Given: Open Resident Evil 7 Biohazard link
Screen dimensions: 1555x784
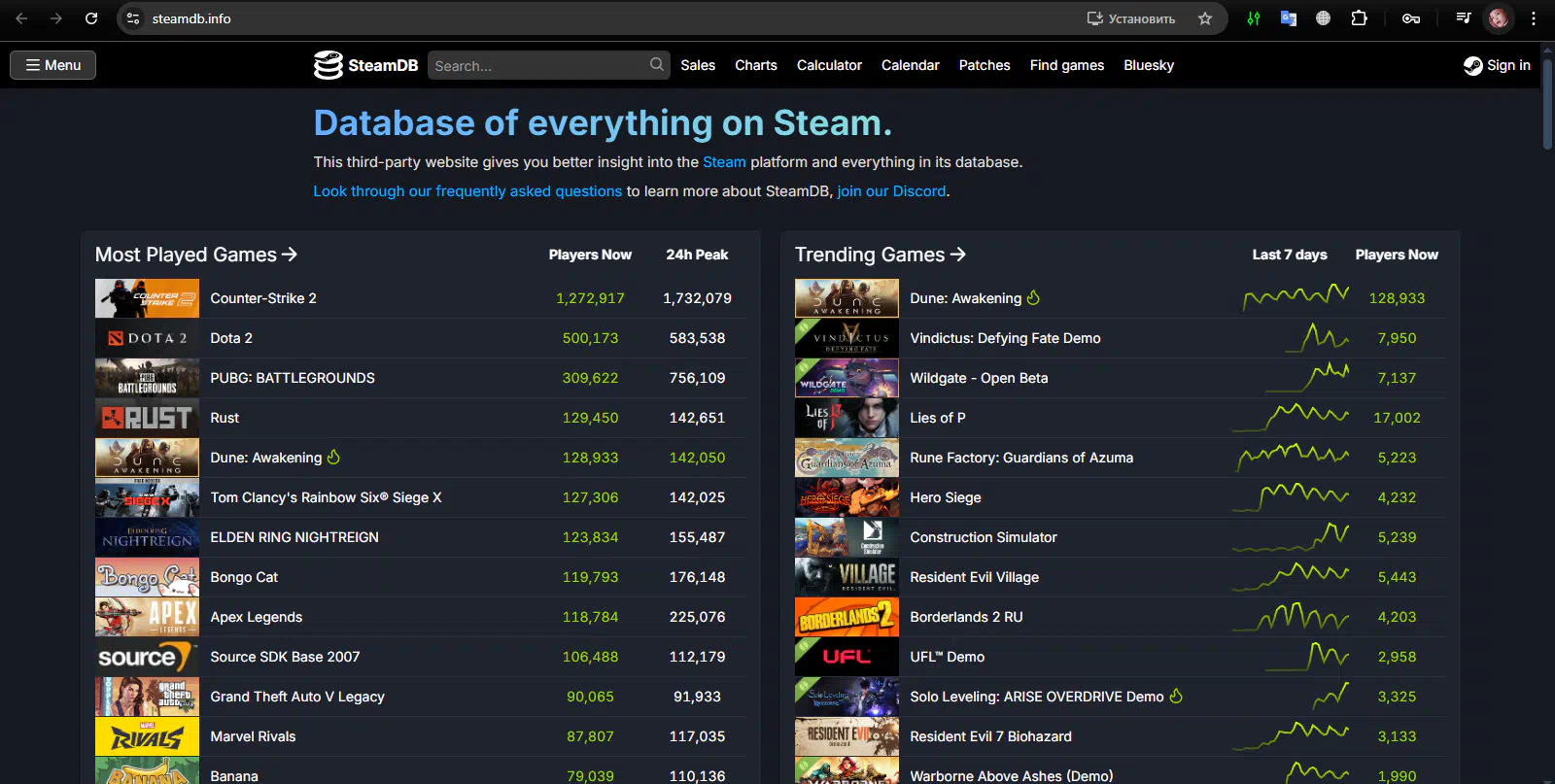Looking at the screenshot, I should point(990,736).
